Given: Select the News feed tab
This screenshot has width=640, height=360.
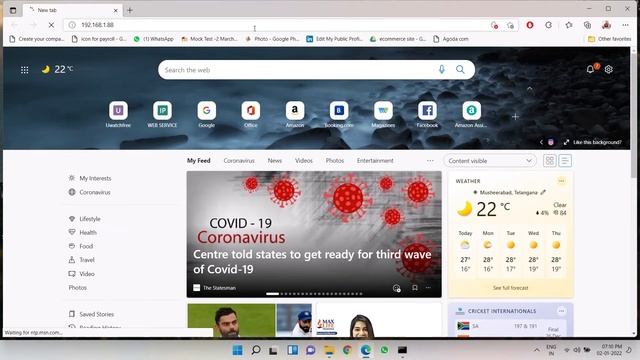Looking at the screenshot, I should pyautogui.click(x=275, y=161).
